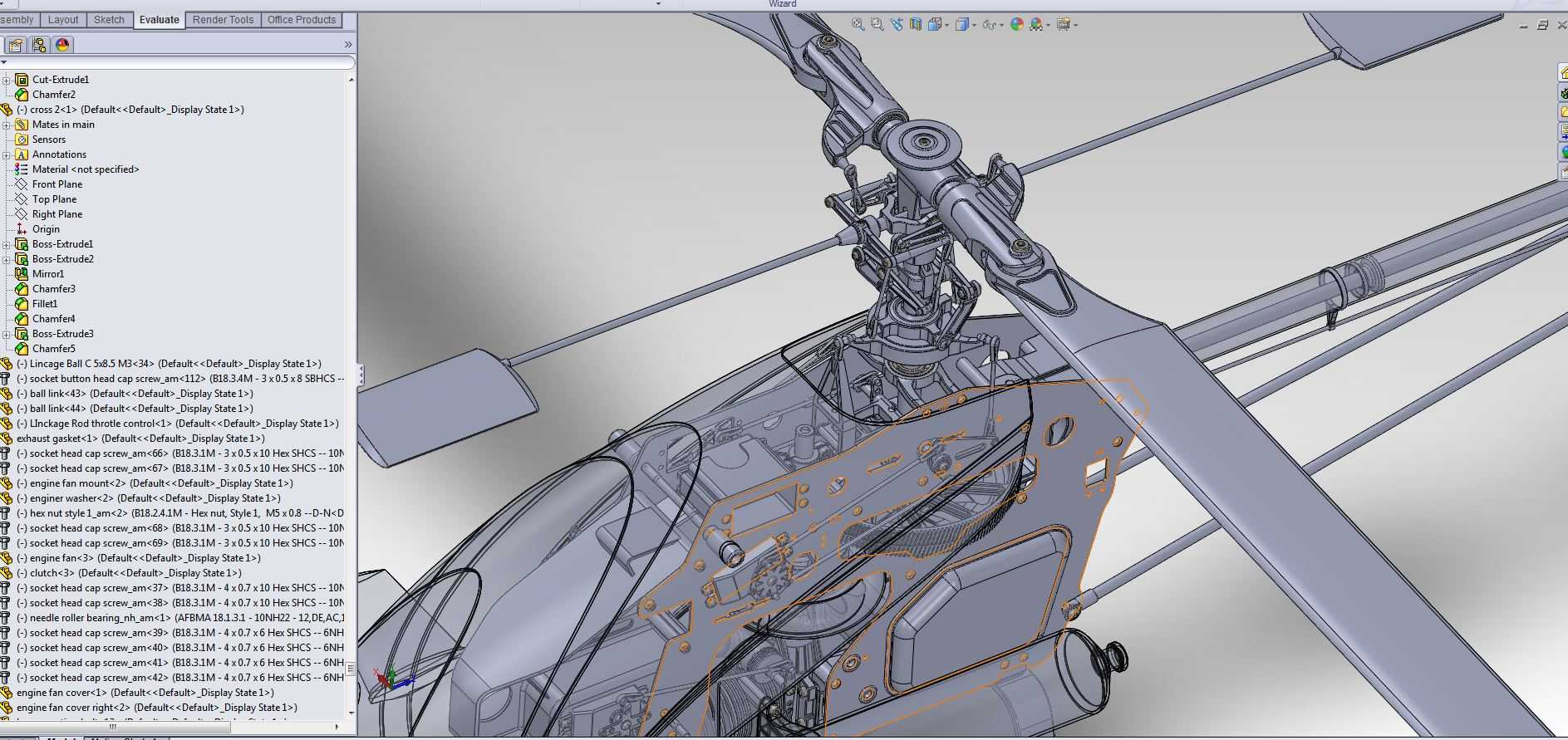Click the Zoom to Fit icon
The image size is (1568, 740).
coord(858,25)
